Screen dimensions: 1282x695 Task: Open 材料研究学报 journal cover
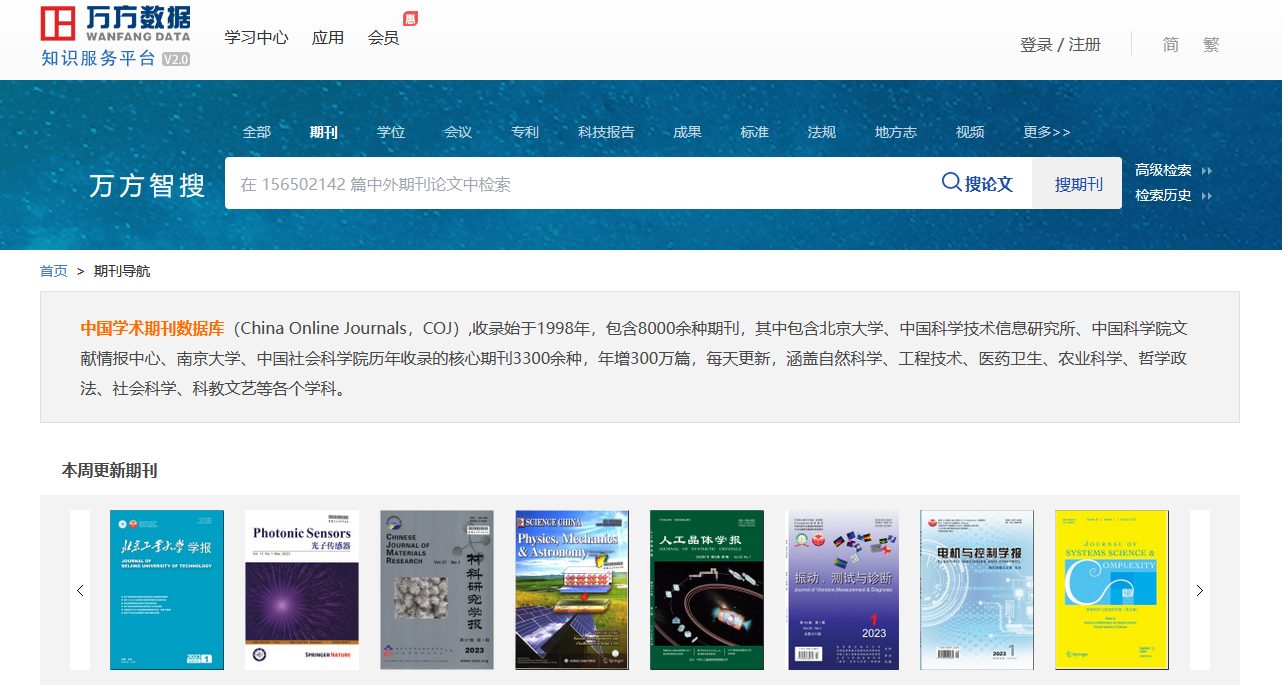pos(437,590)
